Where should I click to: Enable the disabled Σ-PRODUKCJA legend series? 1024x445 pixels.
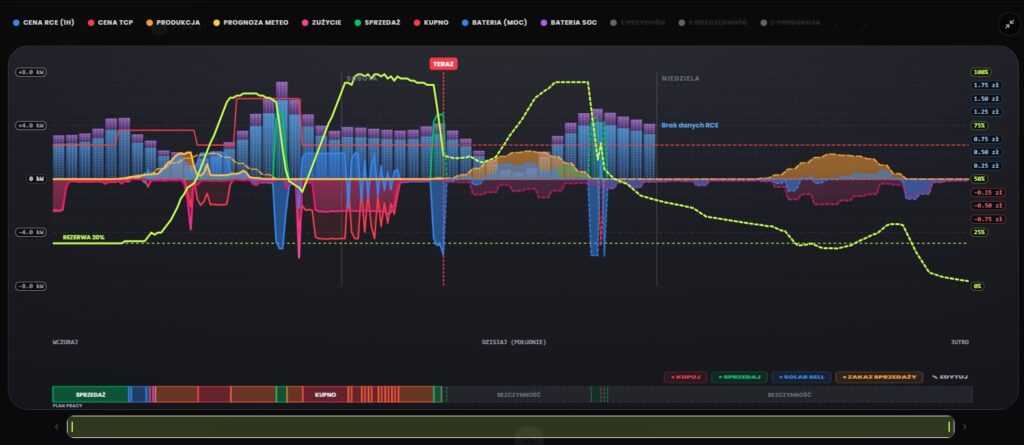coord(790,22)
